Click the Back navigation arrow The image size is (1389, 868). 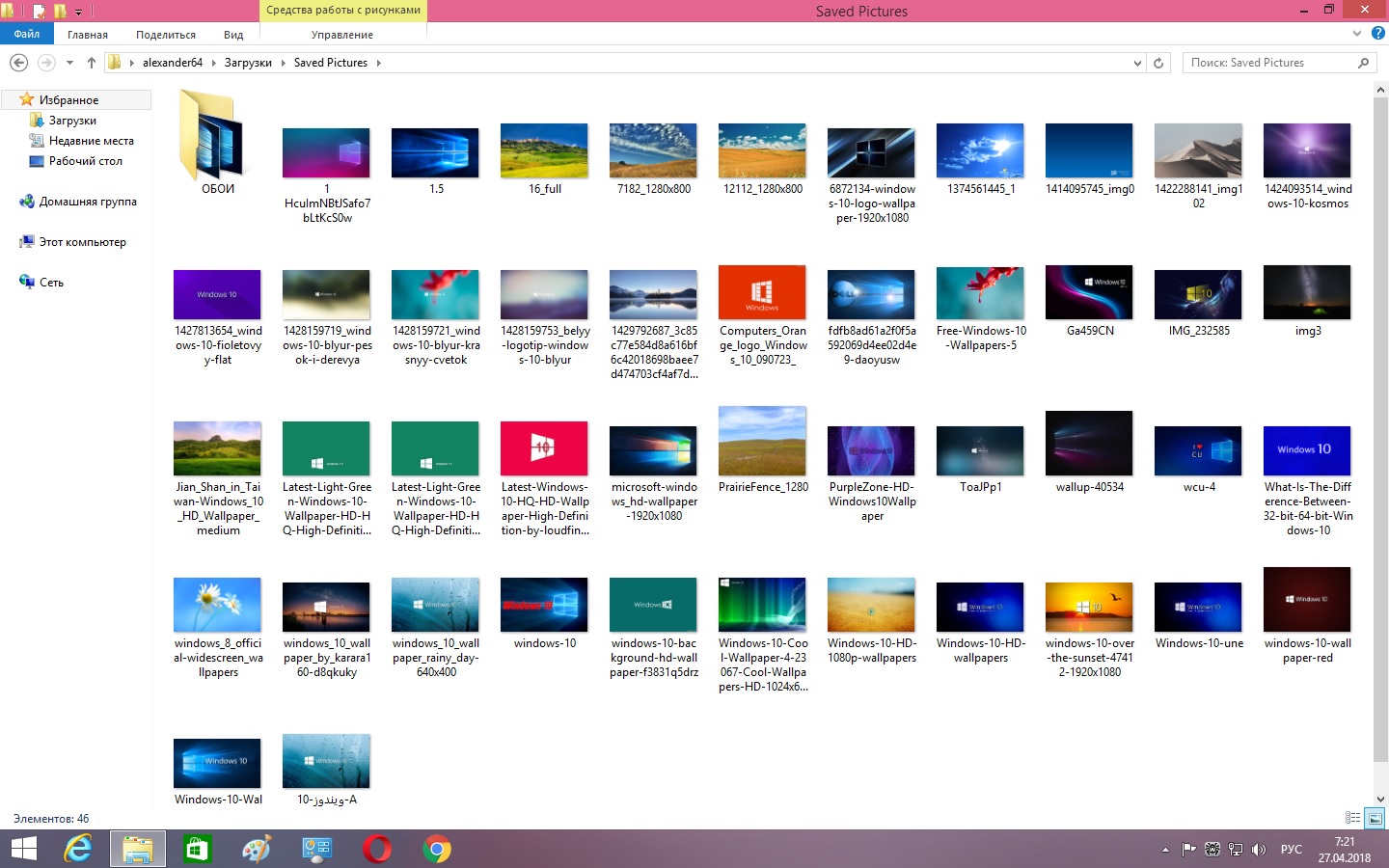click(18, 63)
